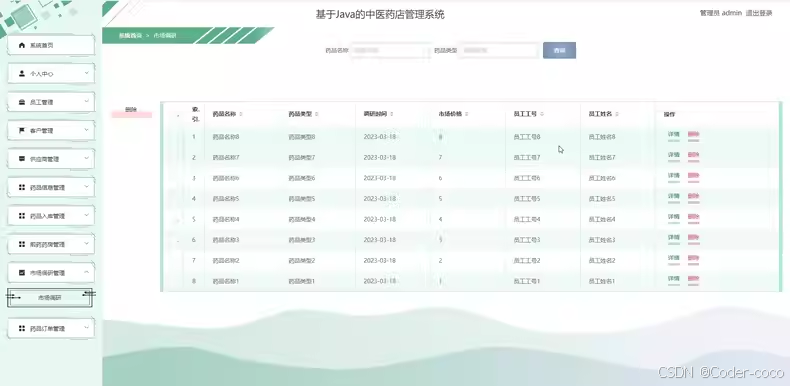Expand the 药品入库管理 menu chevron

86,215
